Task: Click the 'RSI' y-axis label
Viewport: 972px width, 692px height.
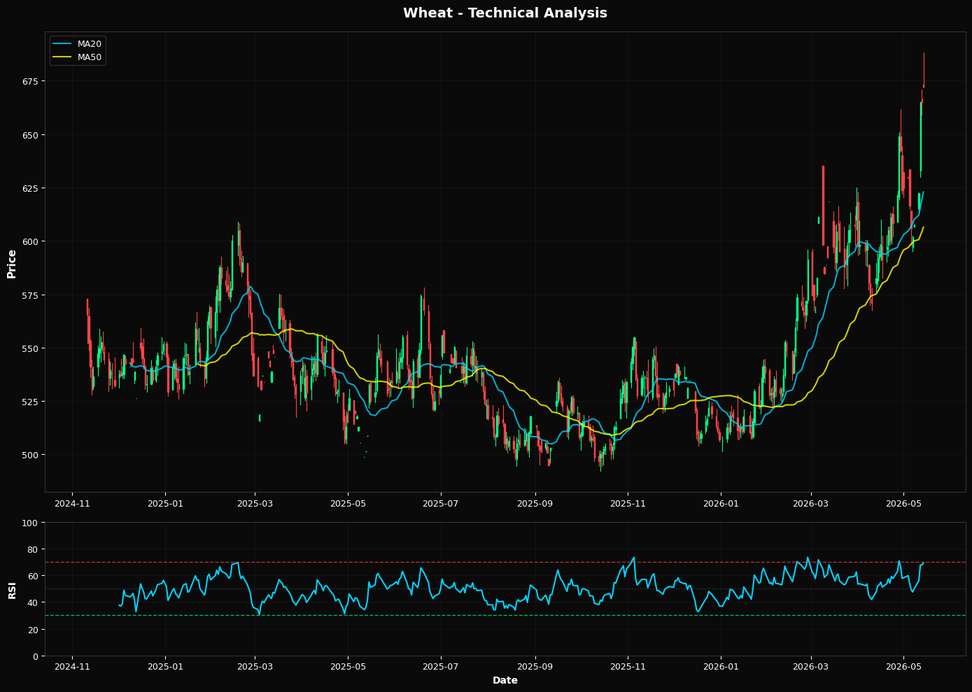Action: tap(11, 590)
